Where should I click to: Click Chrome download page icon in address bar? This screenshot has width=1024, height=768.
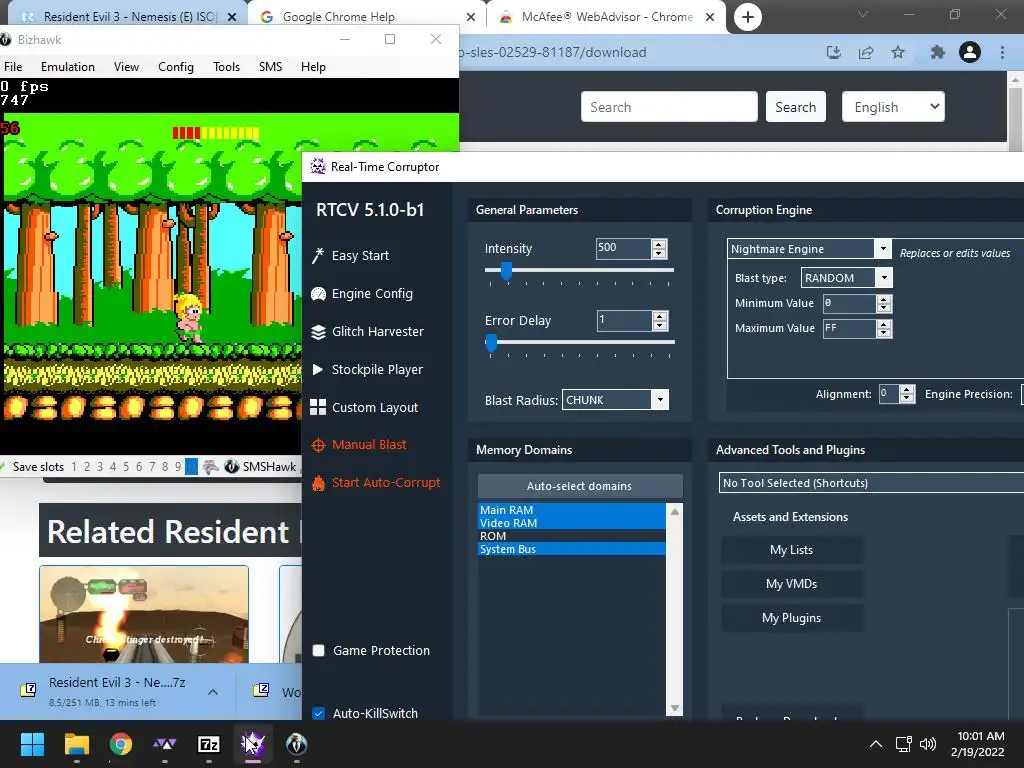[x=834, y=52]
